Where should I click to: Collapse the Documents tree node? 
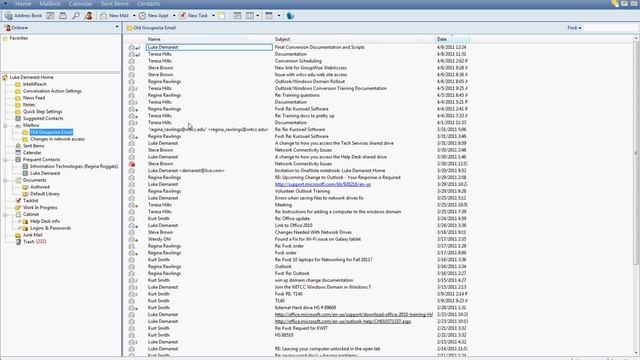(5, 180)
